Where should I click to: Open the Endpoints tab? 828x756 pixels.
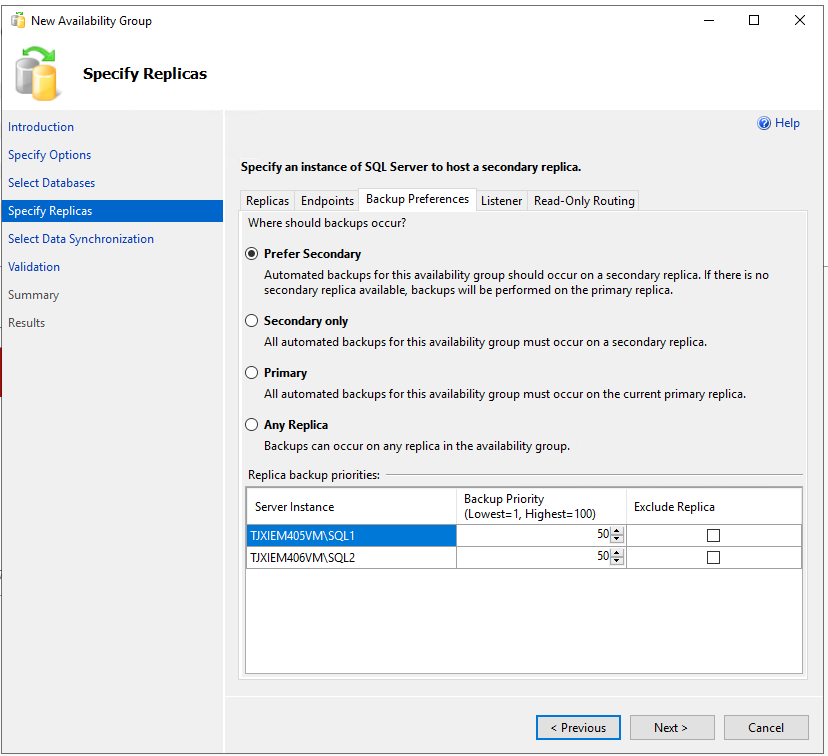coord(327,201)
